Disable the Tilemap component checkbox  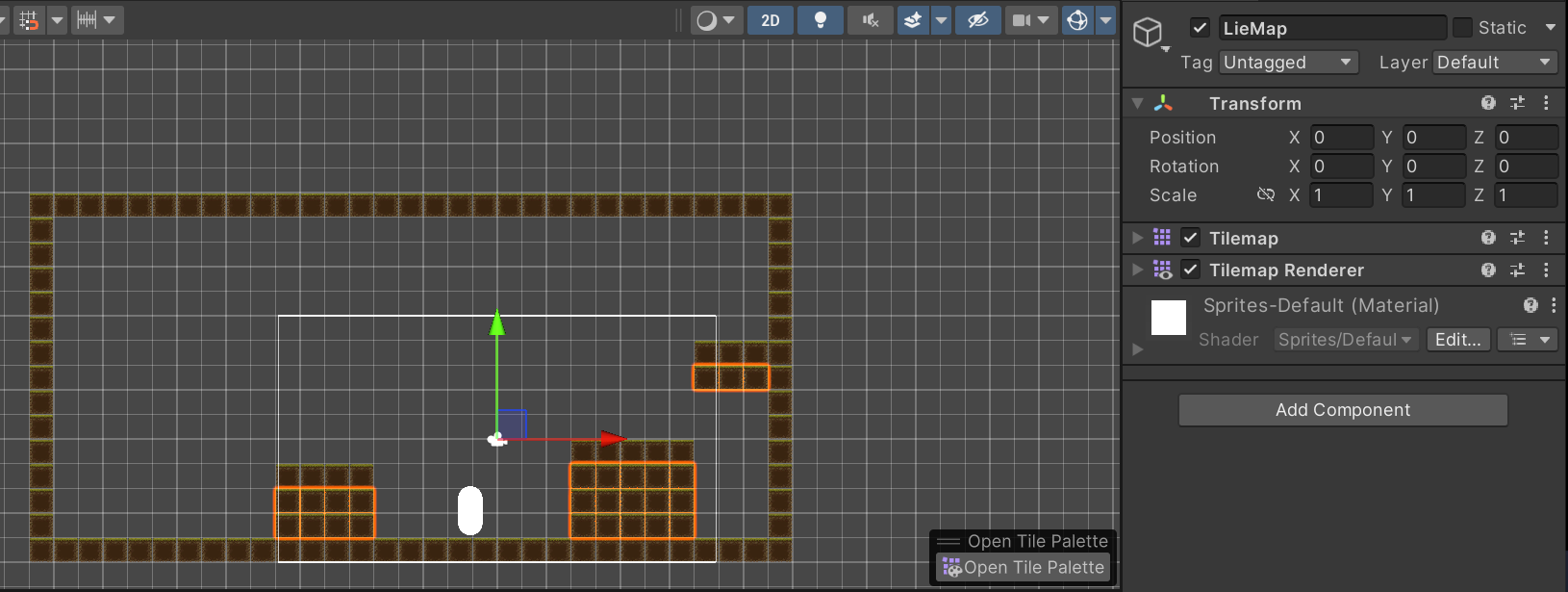coord(1190,238)
